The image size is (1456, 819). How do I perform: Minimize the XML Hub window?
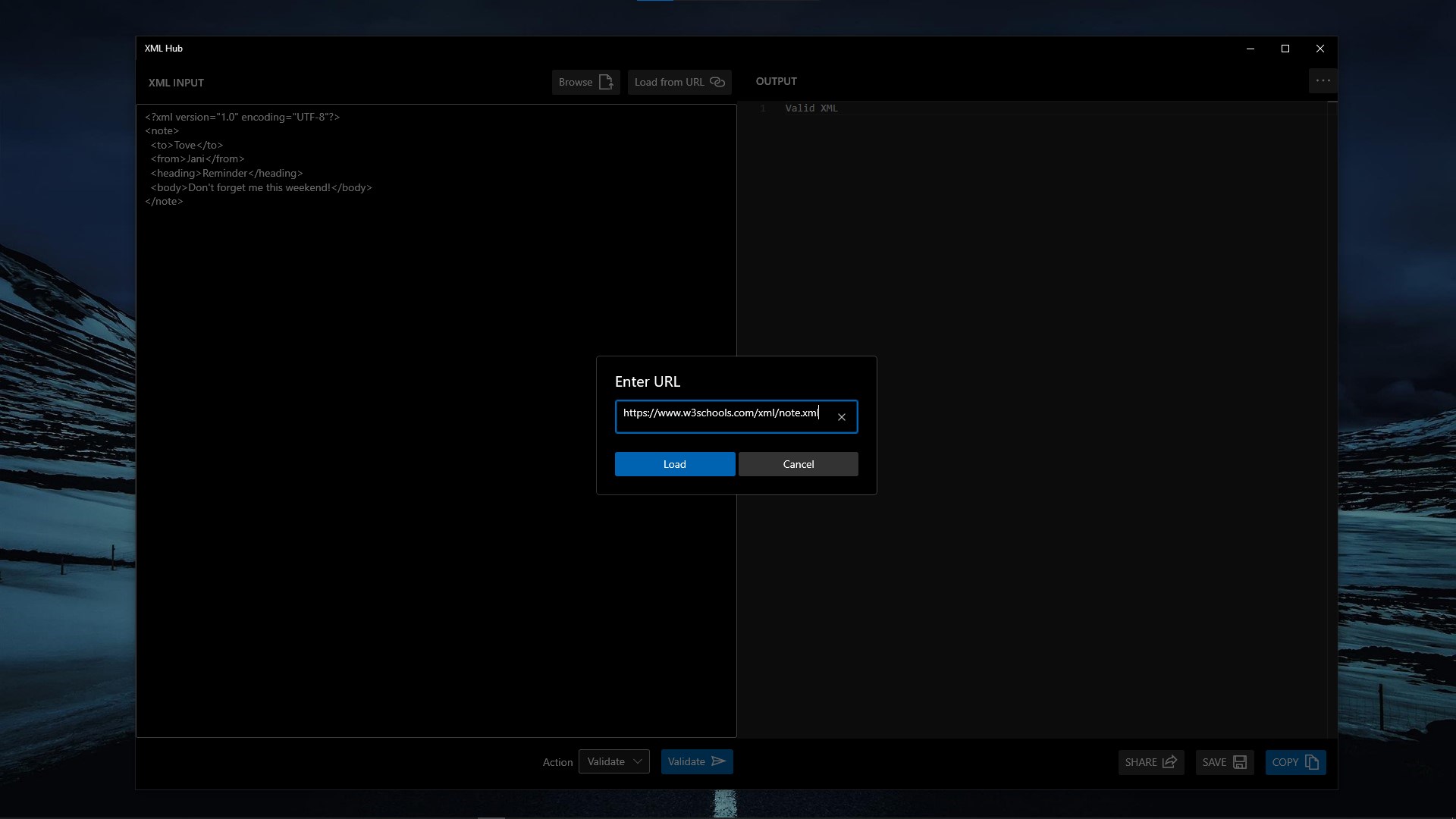[1250, 49]
